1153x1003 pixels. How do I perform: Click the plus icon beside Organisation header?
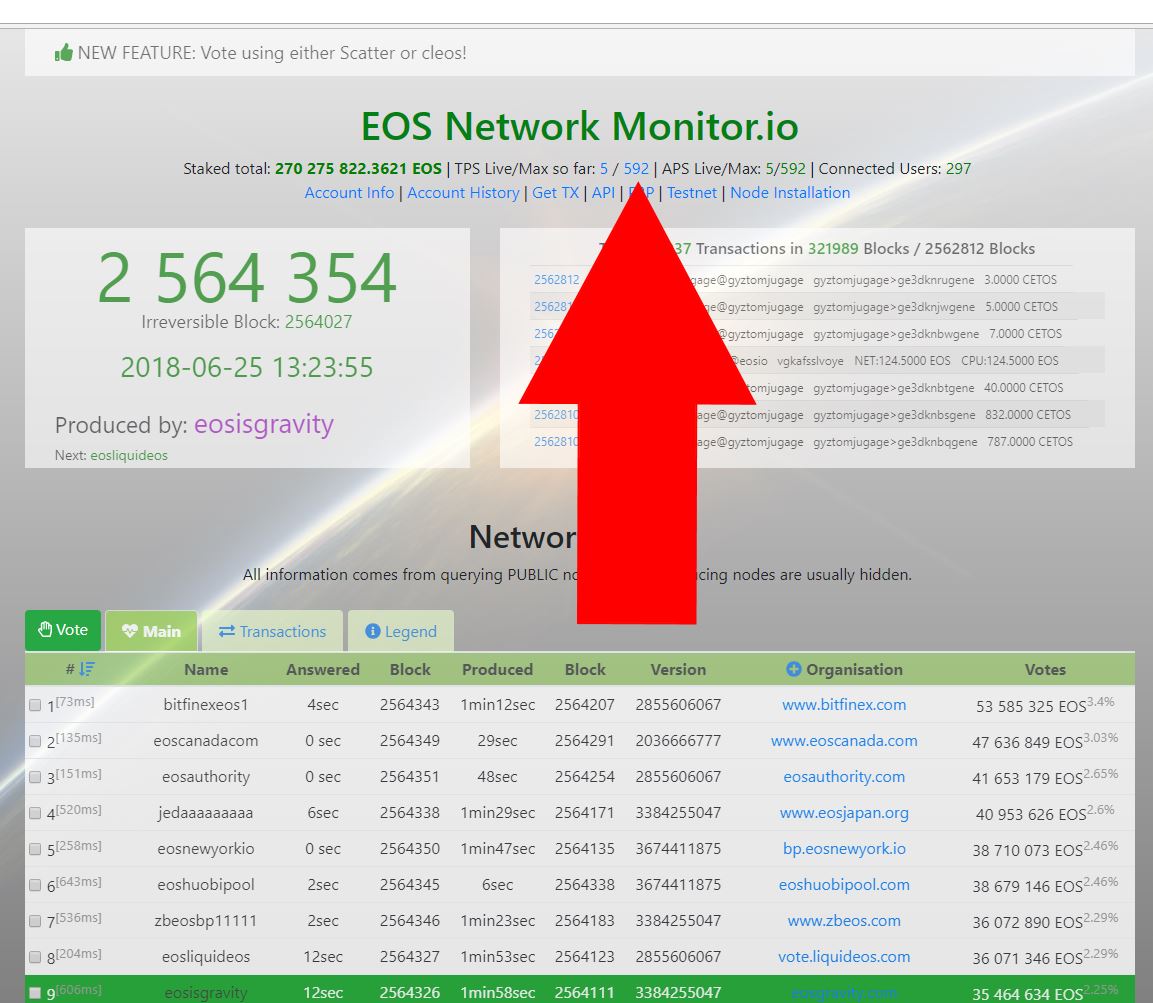(793, 669)
